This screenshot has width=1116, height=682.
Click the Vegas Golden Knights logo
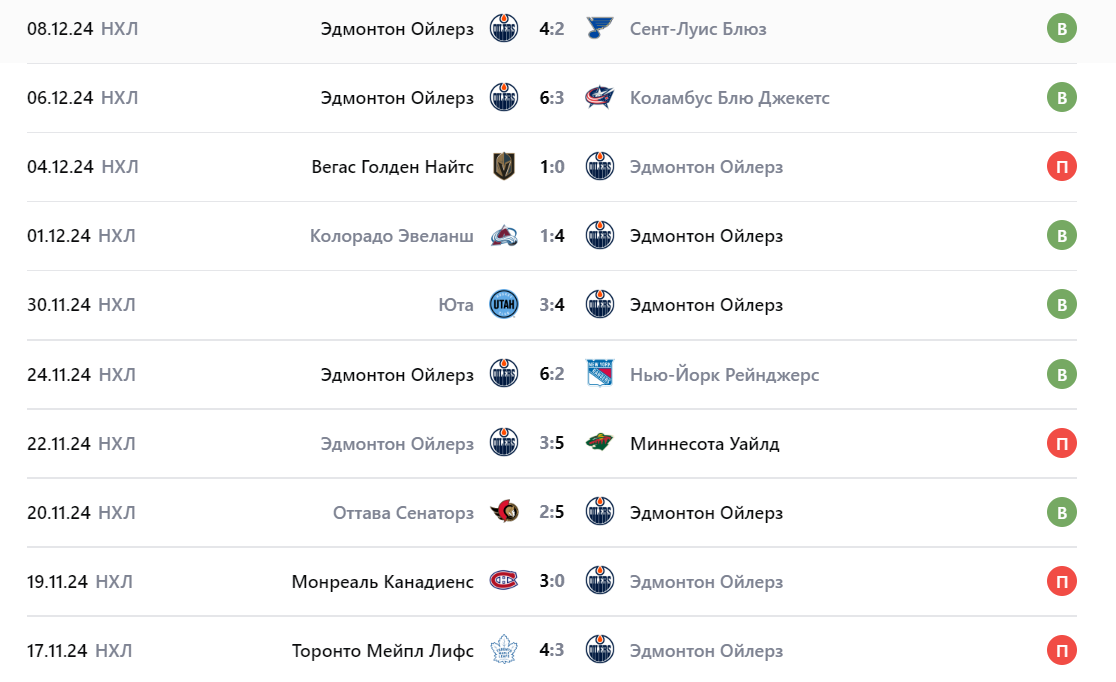(504, 166)
